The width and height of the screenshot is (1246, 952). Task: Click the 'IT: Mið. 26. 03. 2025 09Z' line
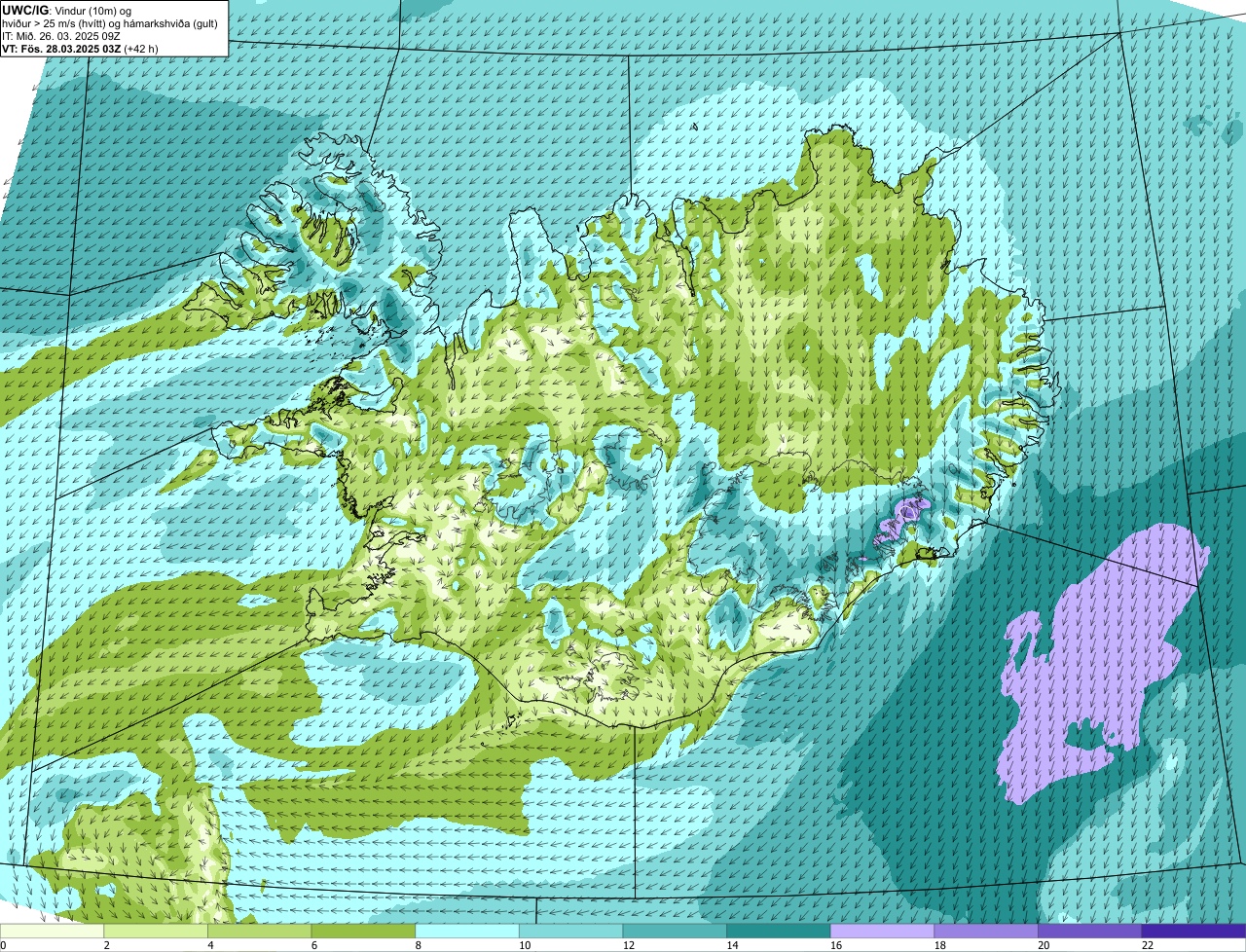(61, 35)
